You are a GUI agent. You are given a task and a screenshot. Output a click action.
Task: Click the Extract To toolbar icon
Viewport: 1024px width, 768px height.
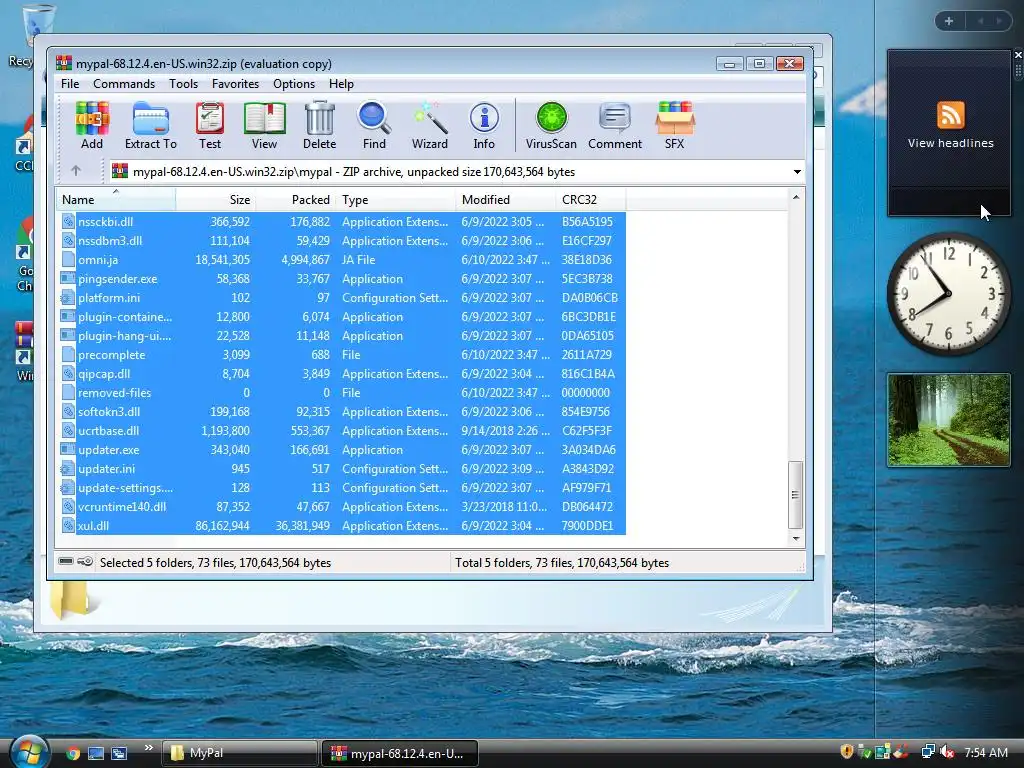151,125
